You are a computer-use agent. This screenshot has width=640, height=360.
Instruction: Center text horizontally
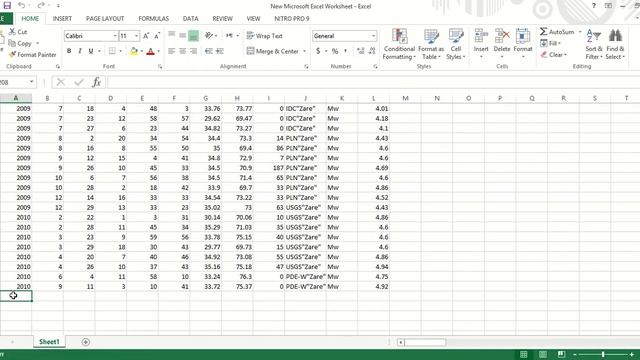(x=182, y=51)
